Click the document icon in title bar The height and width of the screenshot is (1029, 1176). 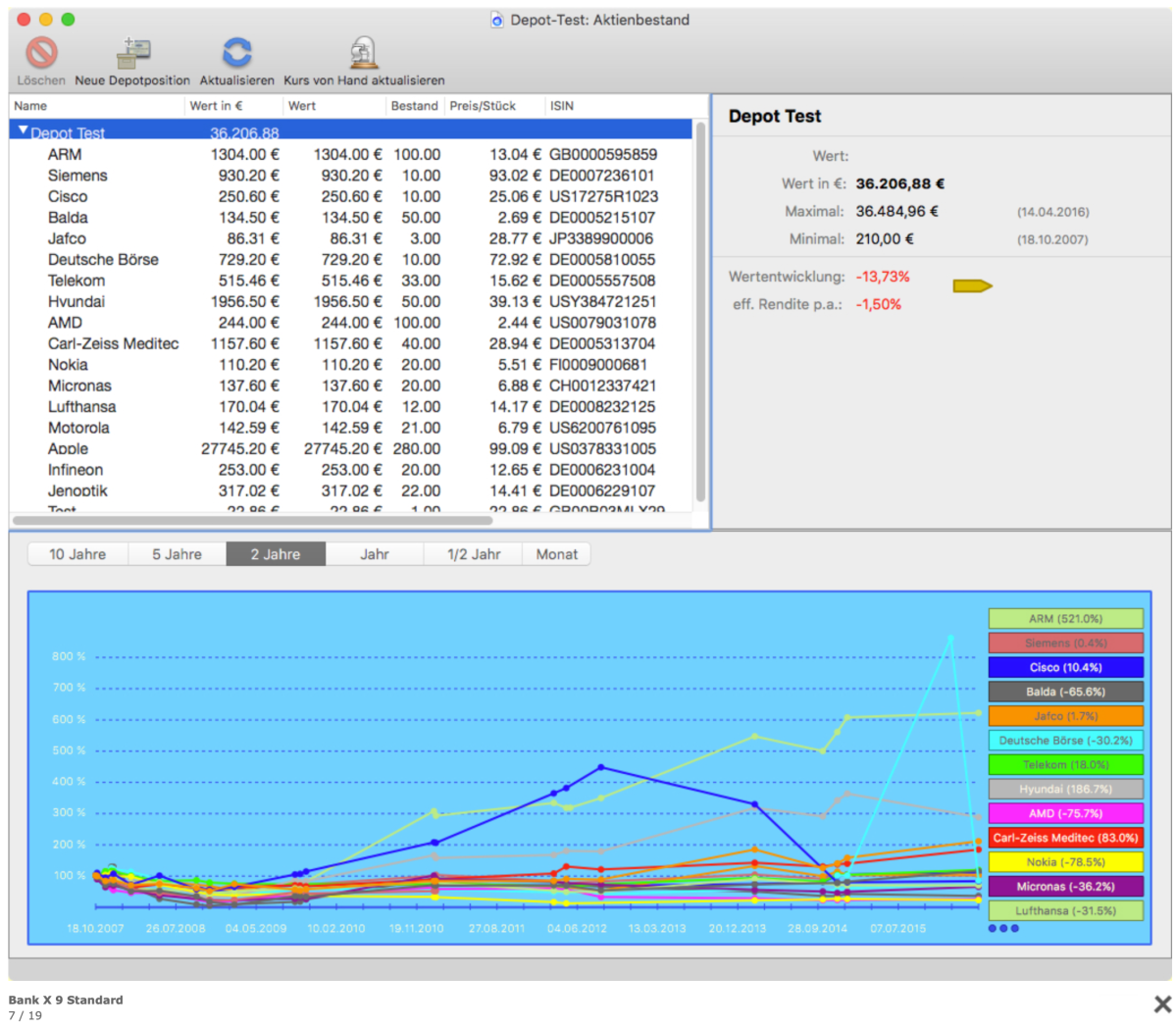[496, 21]
